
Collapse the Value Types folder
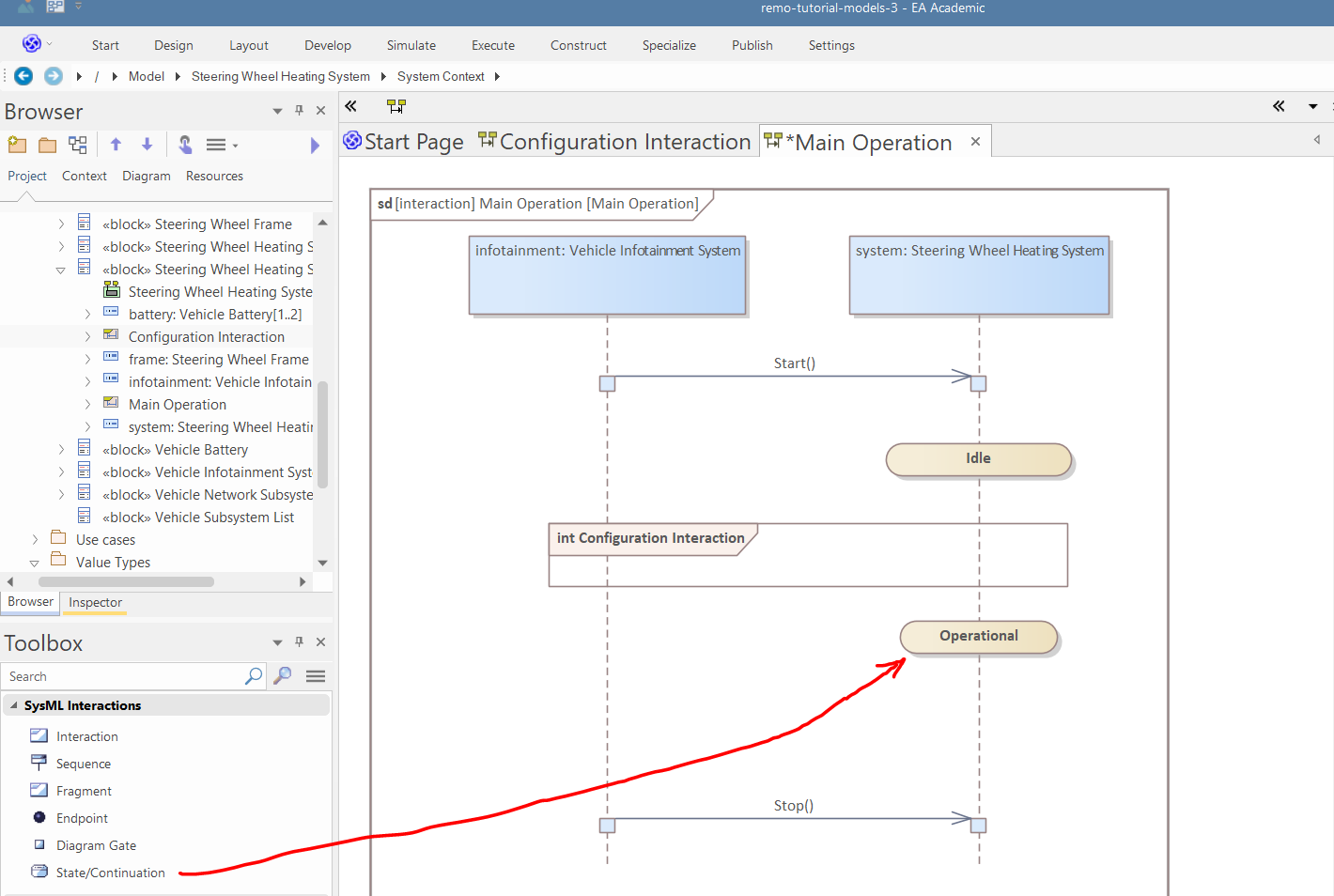pyautogui.click(x=35, y=563)
